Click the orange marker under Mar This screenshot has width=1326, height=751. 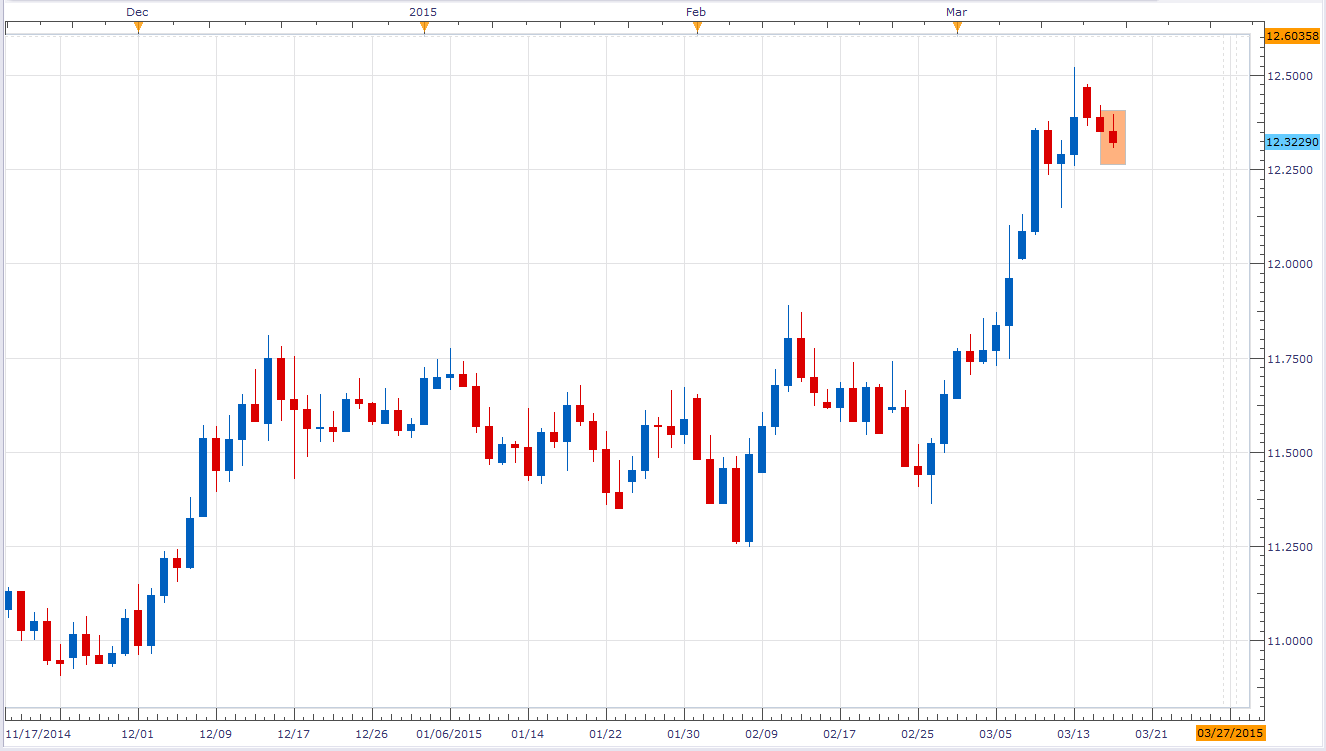(957, 28)
